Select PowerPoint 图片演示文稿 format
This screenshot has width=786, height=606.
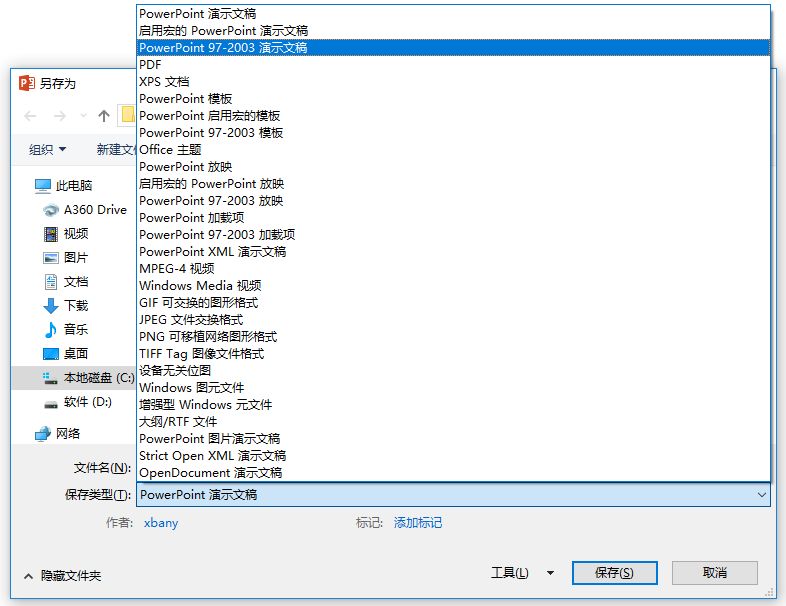point(453,440)
